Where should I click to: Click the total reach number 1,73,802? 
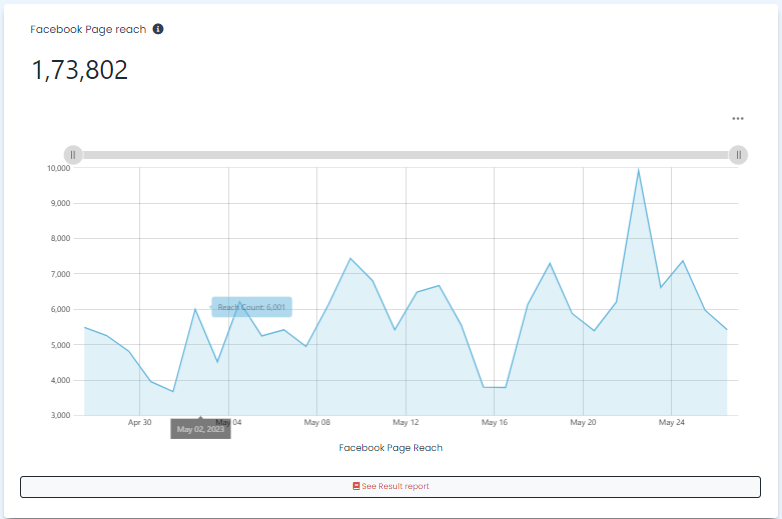point(80,70)
